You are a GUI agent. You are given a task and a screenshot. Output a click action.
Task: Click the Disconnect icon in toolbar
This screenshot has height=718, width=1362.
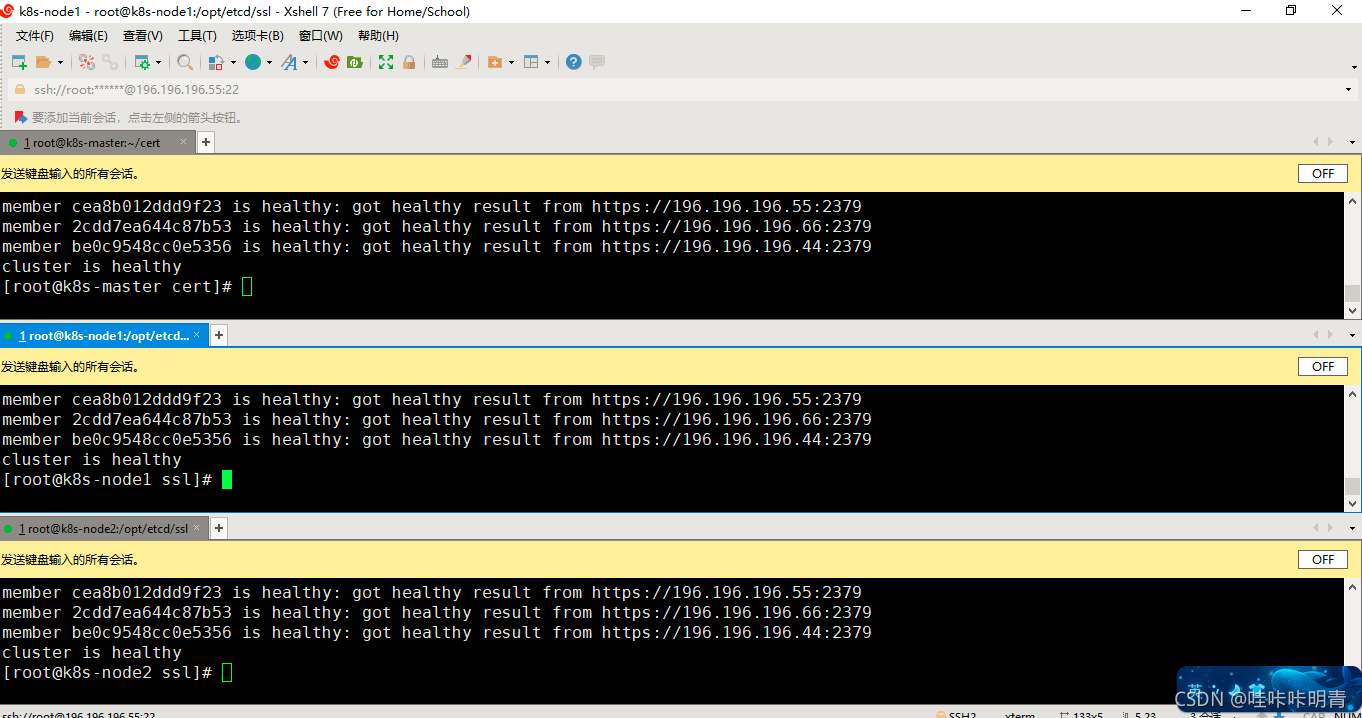click(x=87, y=62)
